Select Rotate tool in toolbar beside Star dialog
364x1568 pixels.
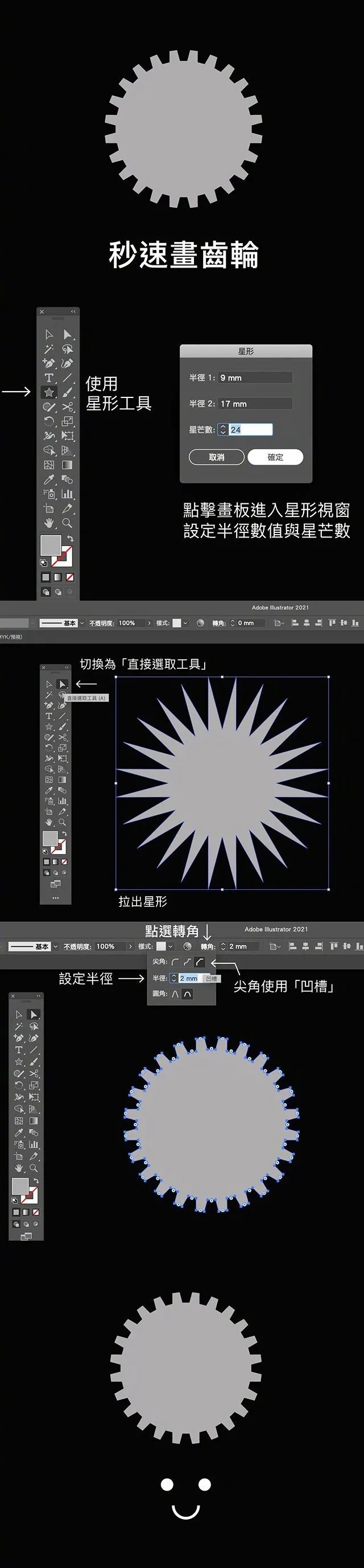49,421
